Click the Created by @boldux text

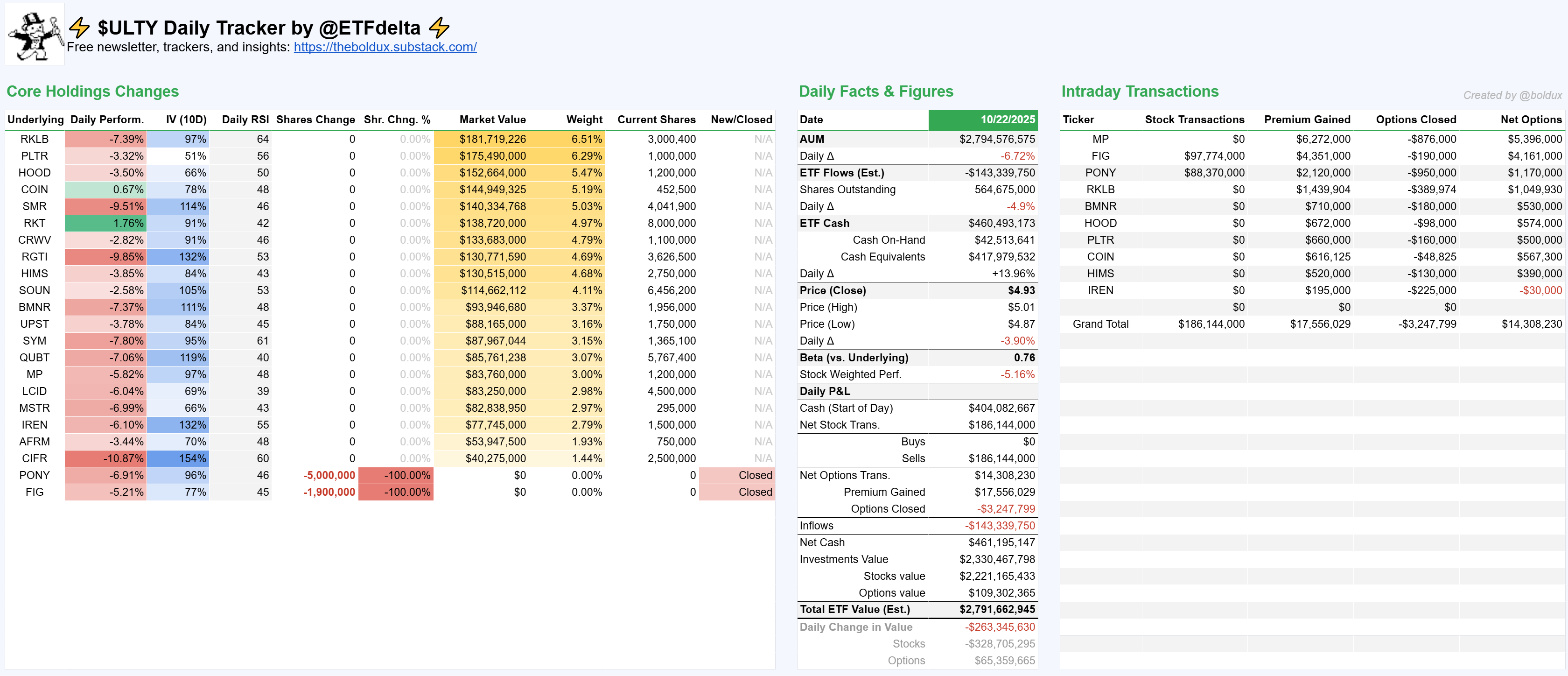coord(1512,96)
